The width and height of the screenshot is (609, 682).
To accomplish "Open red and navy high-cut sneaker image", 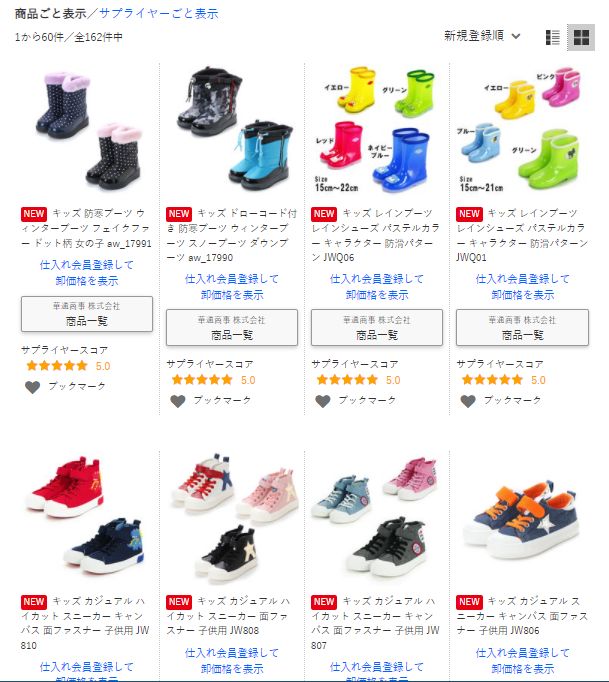I will 87,516.
